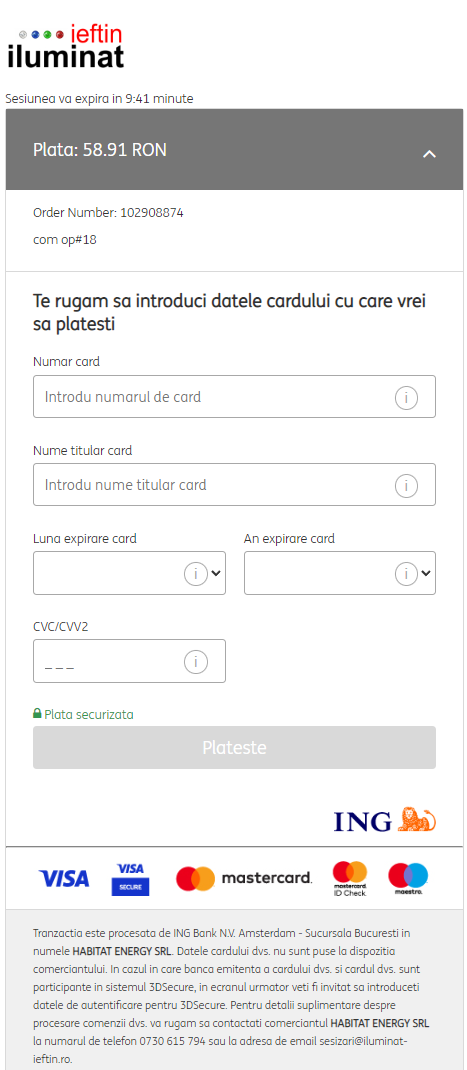
Task: Focus the Nume titular card input field
Action: 234,485
